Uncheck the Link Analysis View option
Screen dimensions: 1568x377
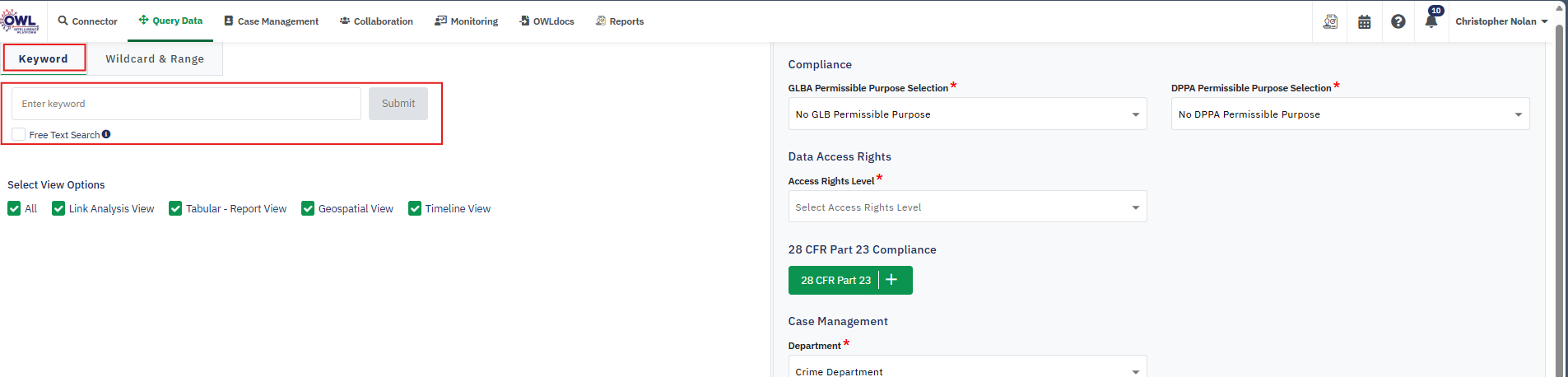[58, 209]
